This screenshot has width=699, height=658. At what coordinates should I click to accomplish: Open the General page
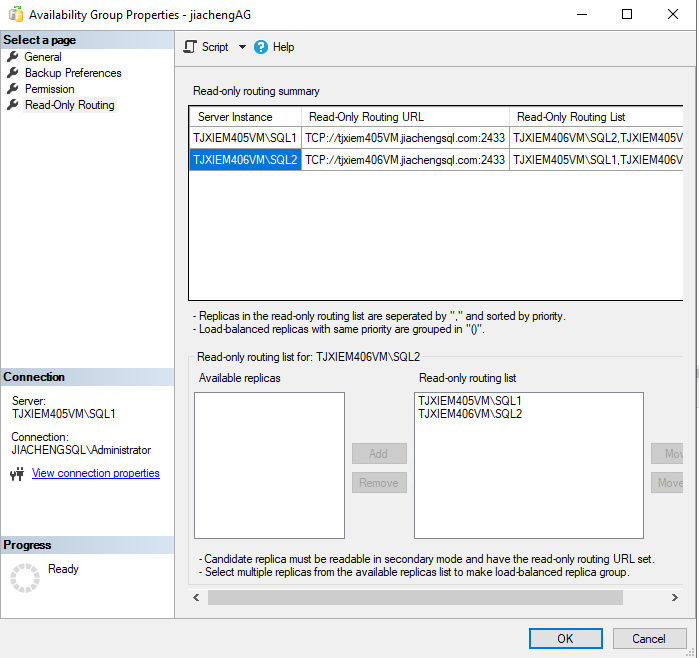pyautogui.click(x=43, y=57)
